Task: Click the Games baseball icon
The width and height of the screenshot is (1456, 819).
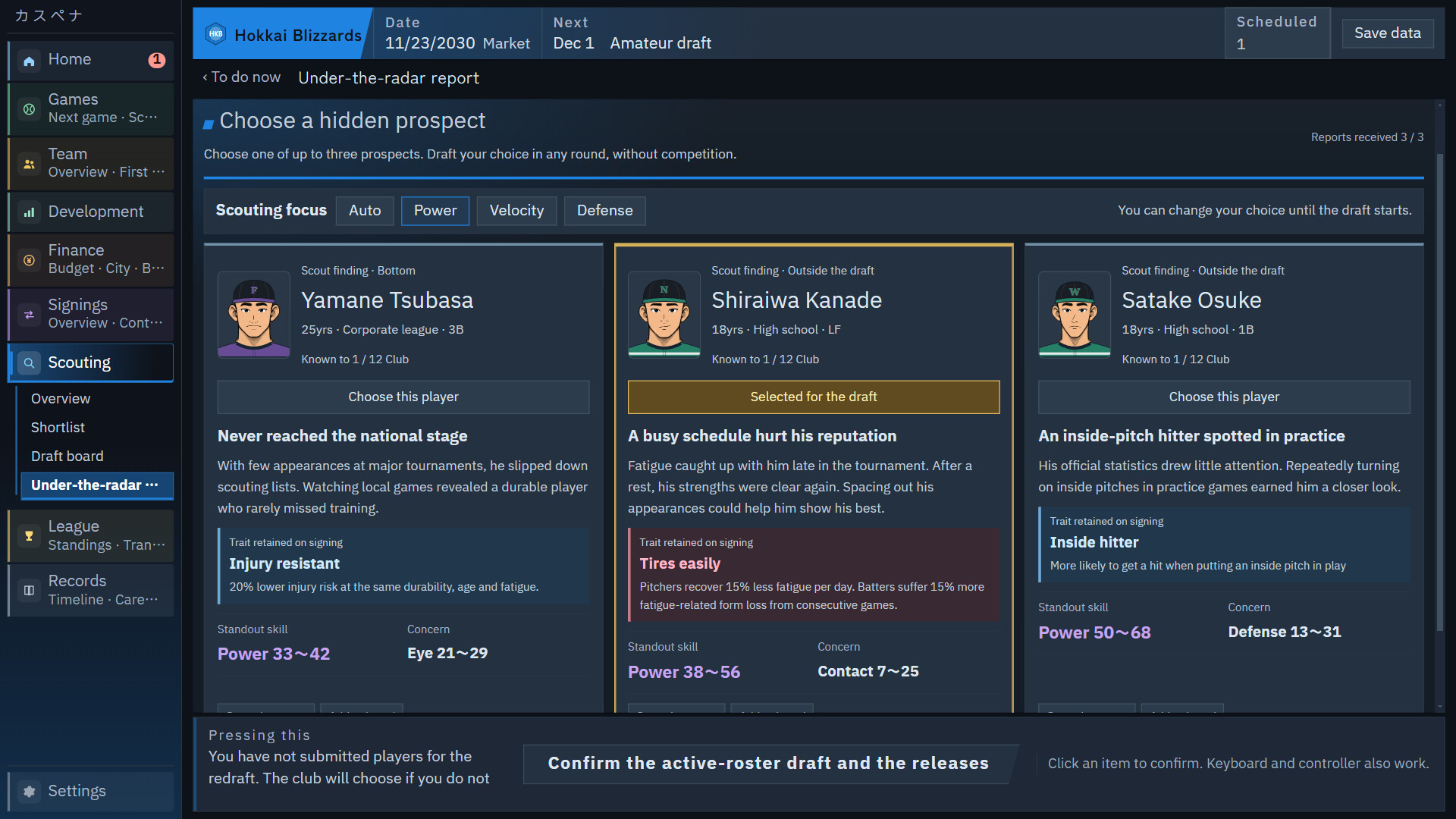Action: pos(29,109)
